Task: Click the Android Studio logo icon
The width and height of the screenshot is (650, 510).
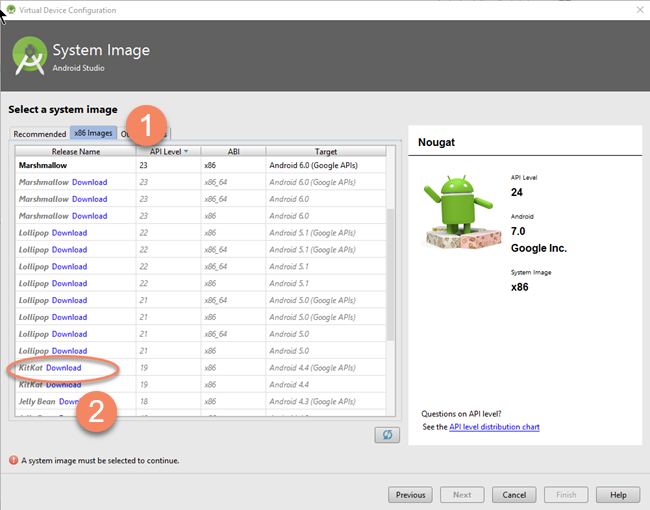Action: point(30,56)
